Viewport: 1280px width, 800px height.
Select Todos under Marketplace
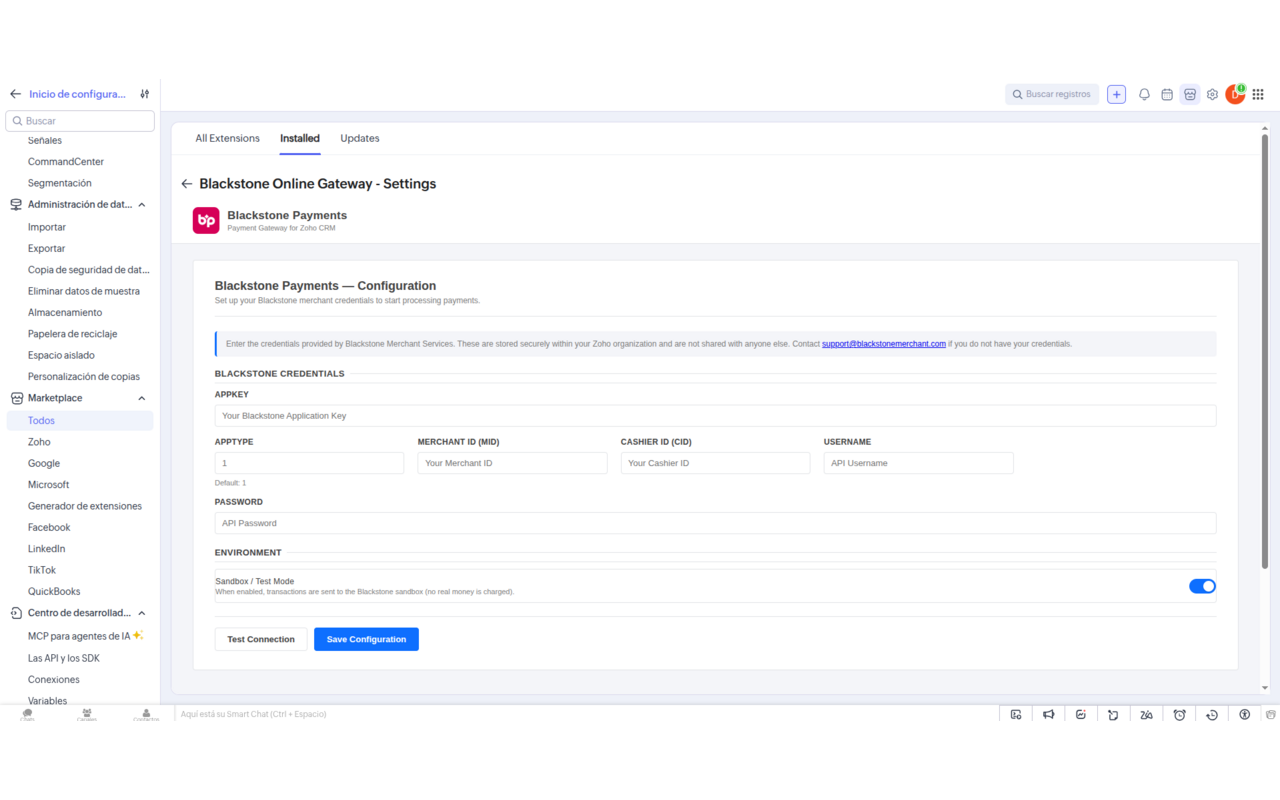(x=80, y=420)
